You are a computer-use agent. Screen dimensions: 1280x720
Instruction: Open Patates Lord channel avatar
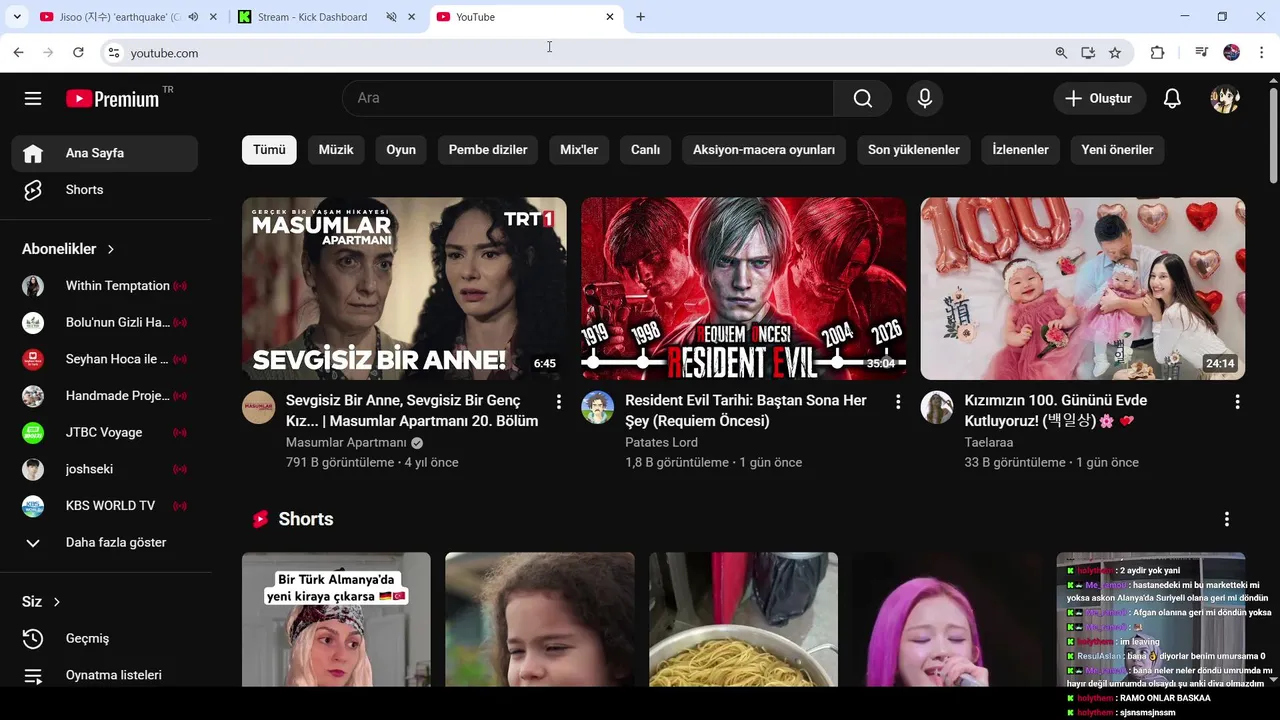tap(598, 408)
